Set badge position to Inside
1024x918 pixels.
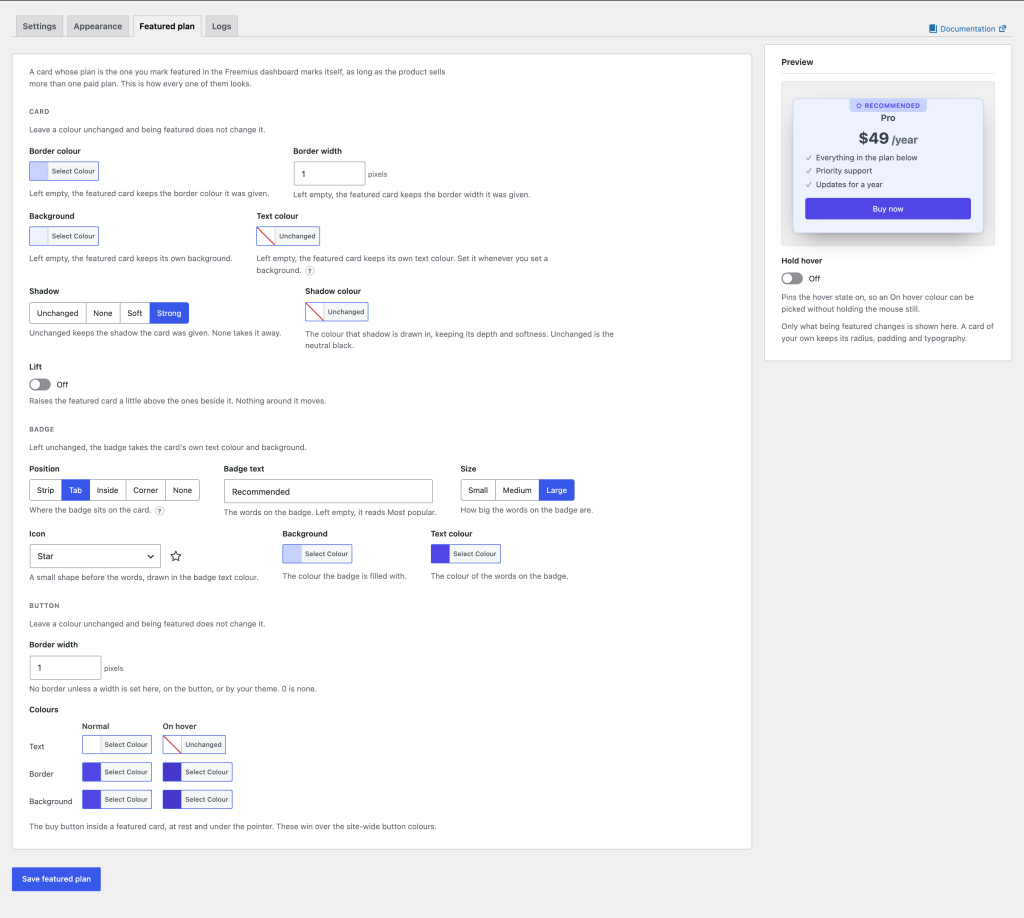pos(108,490)
